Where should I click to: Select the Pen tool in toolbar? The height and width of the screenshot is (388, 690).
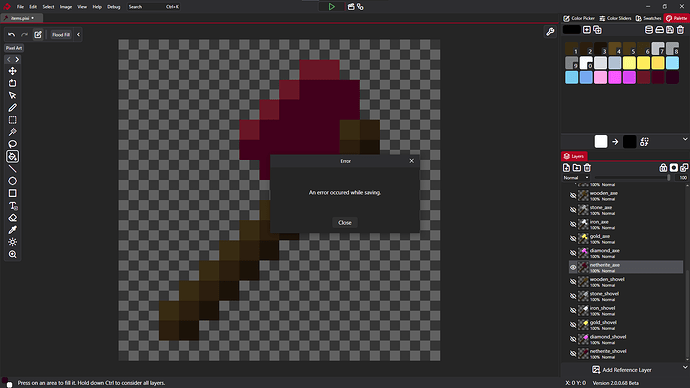tap(12, 108)
